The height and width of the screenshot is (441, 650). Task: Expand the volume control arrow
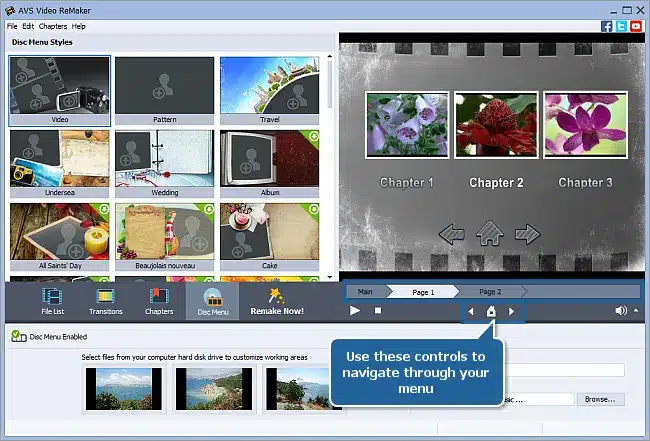[636, 310]
